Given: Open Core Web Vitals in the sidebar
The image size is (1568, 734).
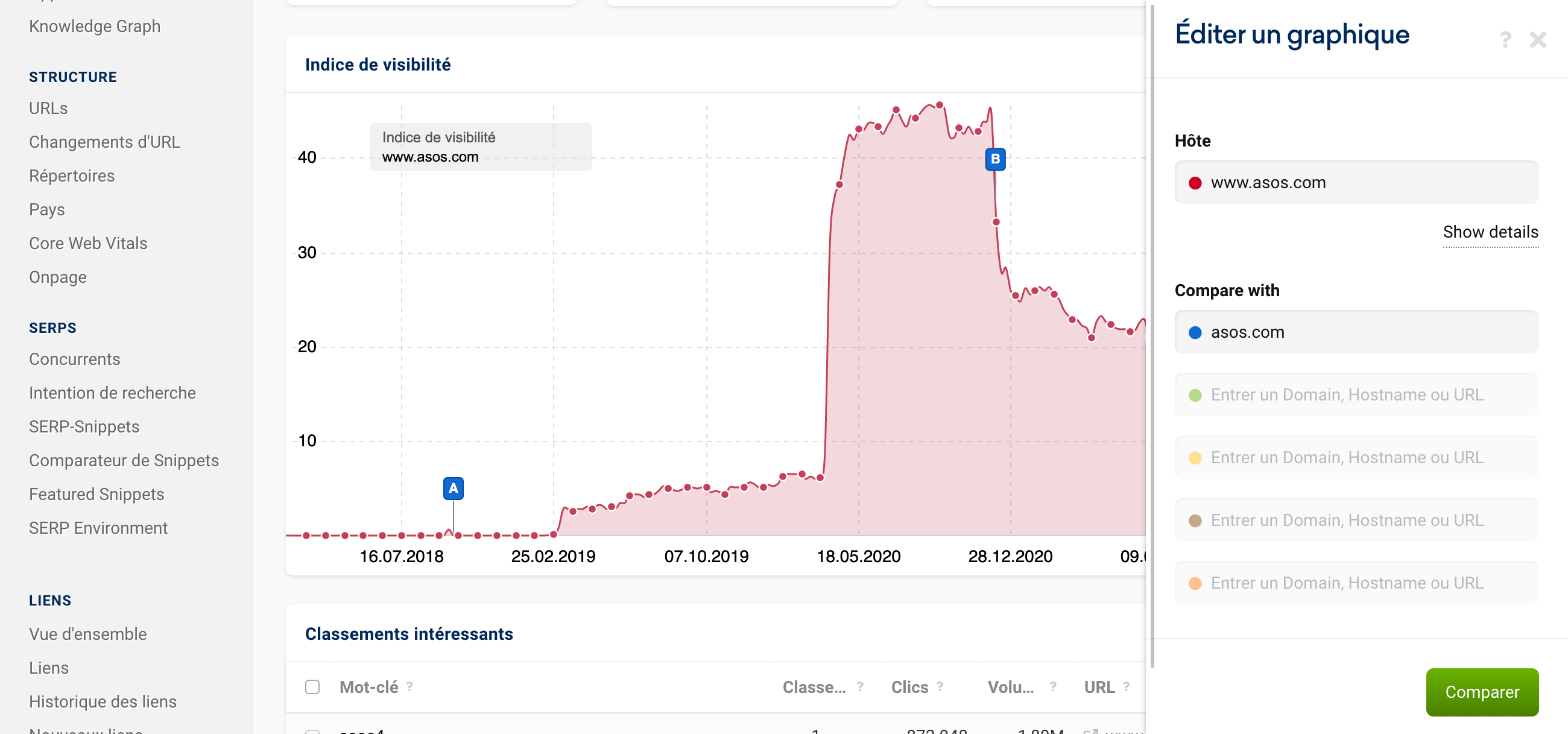Looking at the screenshot, I should point(88,244).
